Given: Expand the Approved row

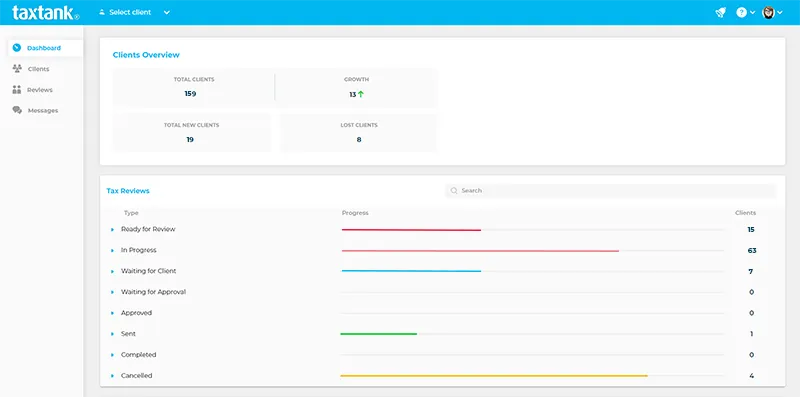Looking at the screenshot, I should (x=112, y=313).
